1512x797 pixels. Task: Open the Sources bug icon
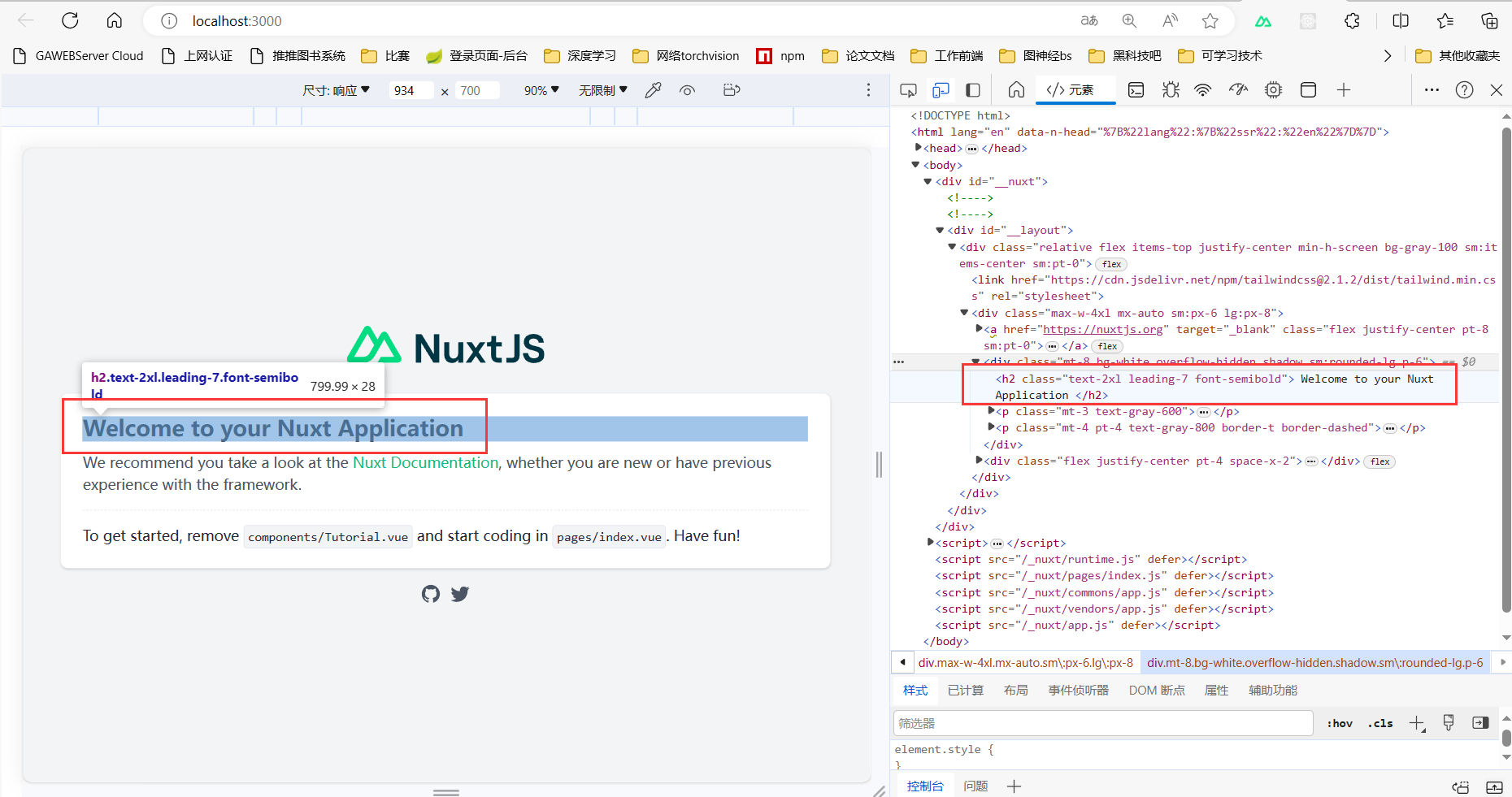1171,90
